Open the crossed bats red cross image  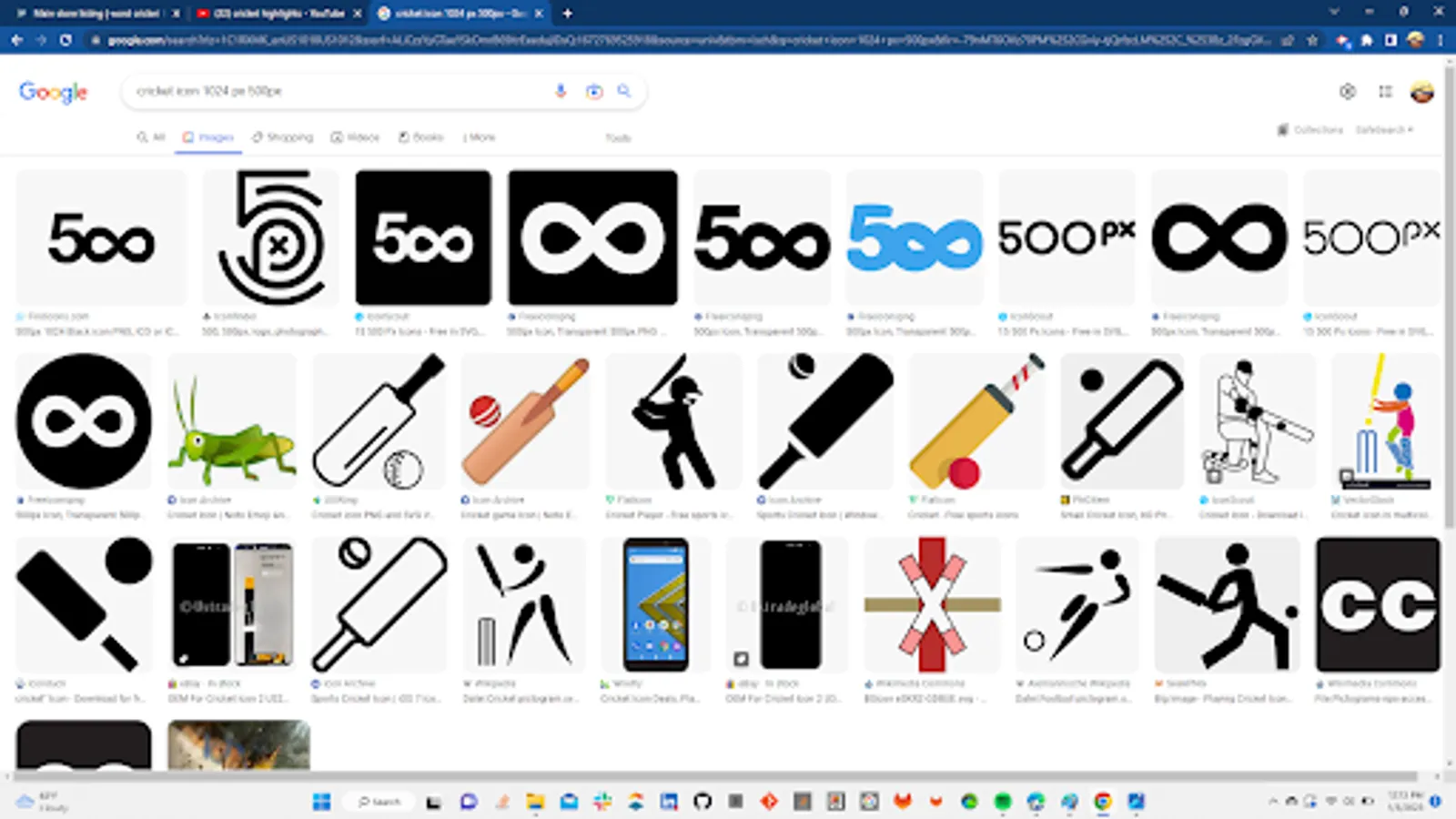tap(932, 605)
